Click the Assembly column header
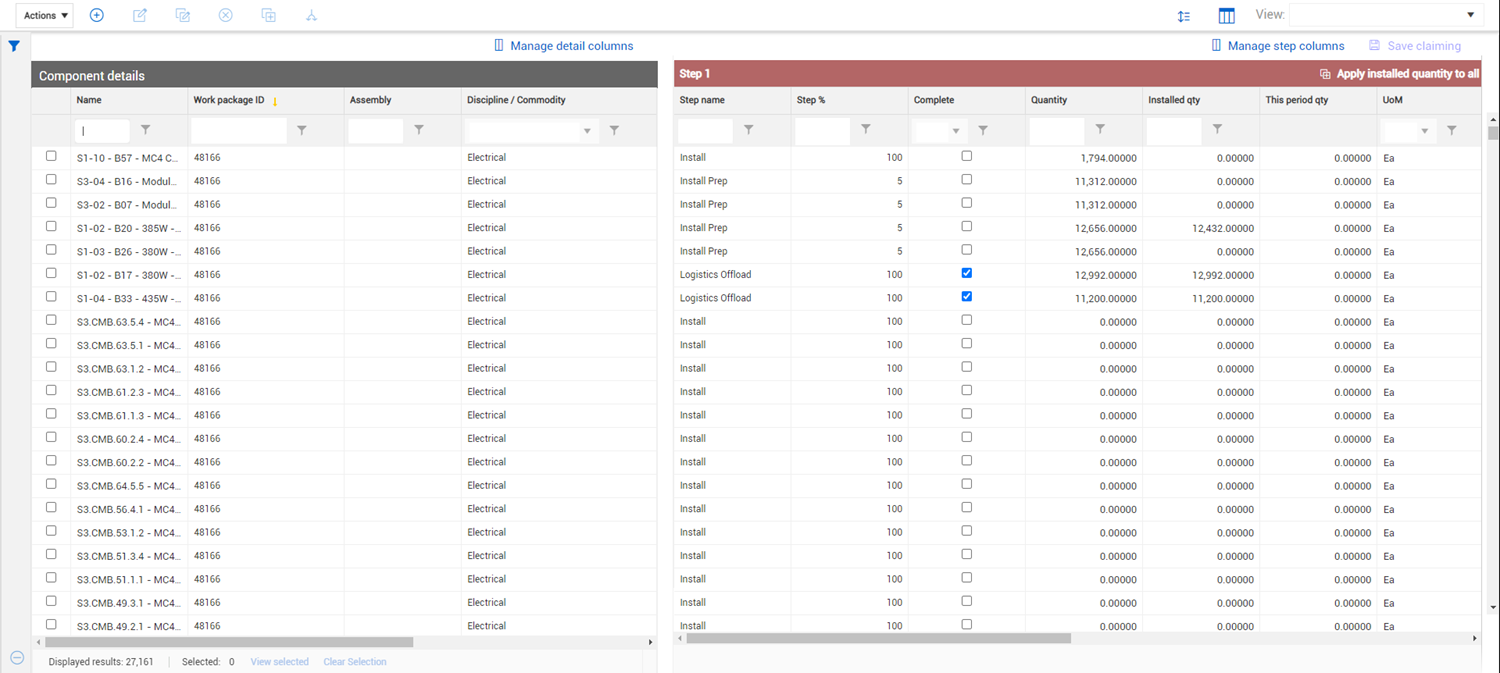The width and height of the screenshot is (1500, 673). [x=370, y=100]
